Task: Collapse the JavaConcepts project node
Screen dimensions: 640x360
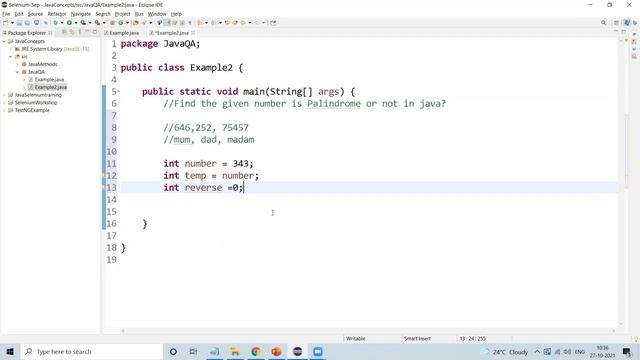Action: 4,41
